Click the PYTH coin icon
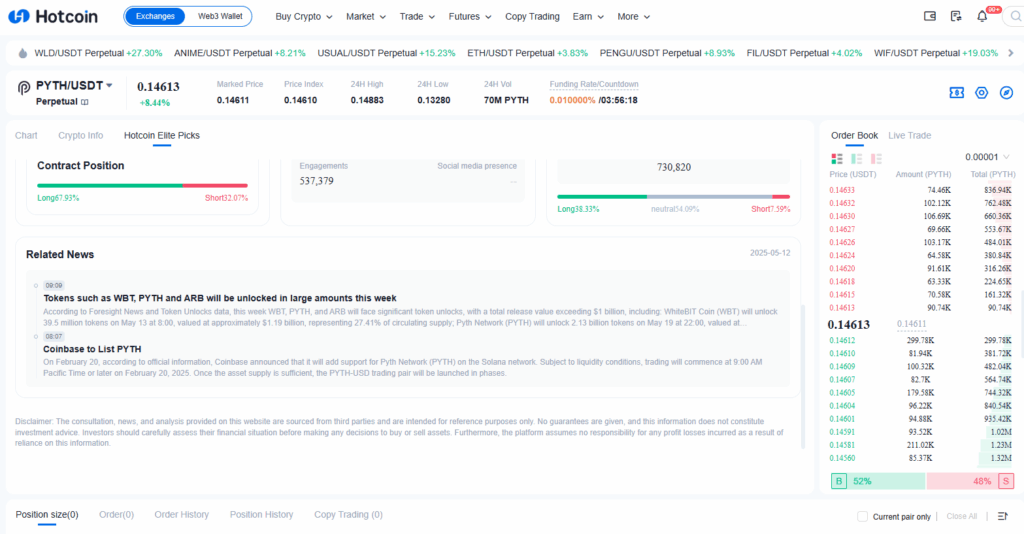Screen dimensions: 1024x534 coord(24,87)
